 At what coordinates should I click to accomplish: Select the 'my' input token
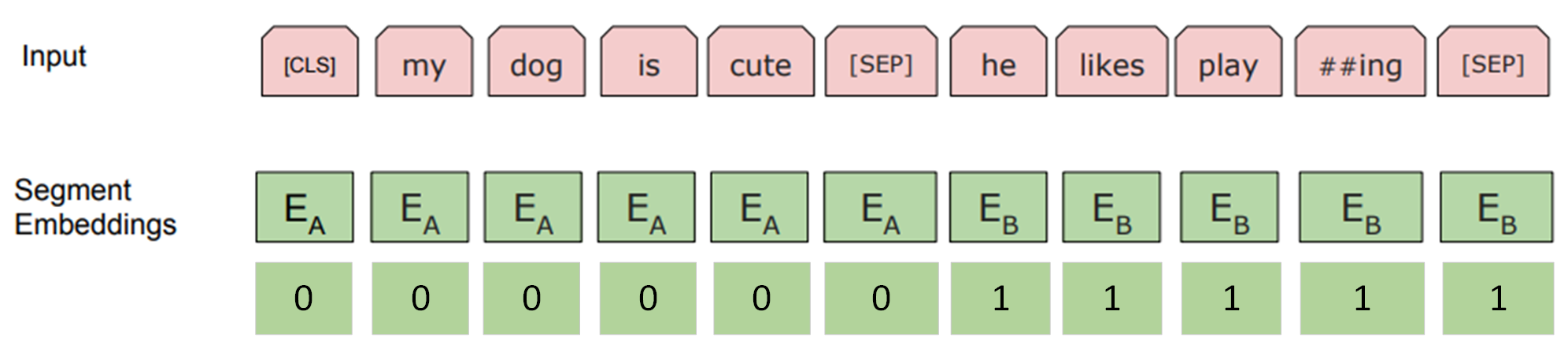click(423, 62)
